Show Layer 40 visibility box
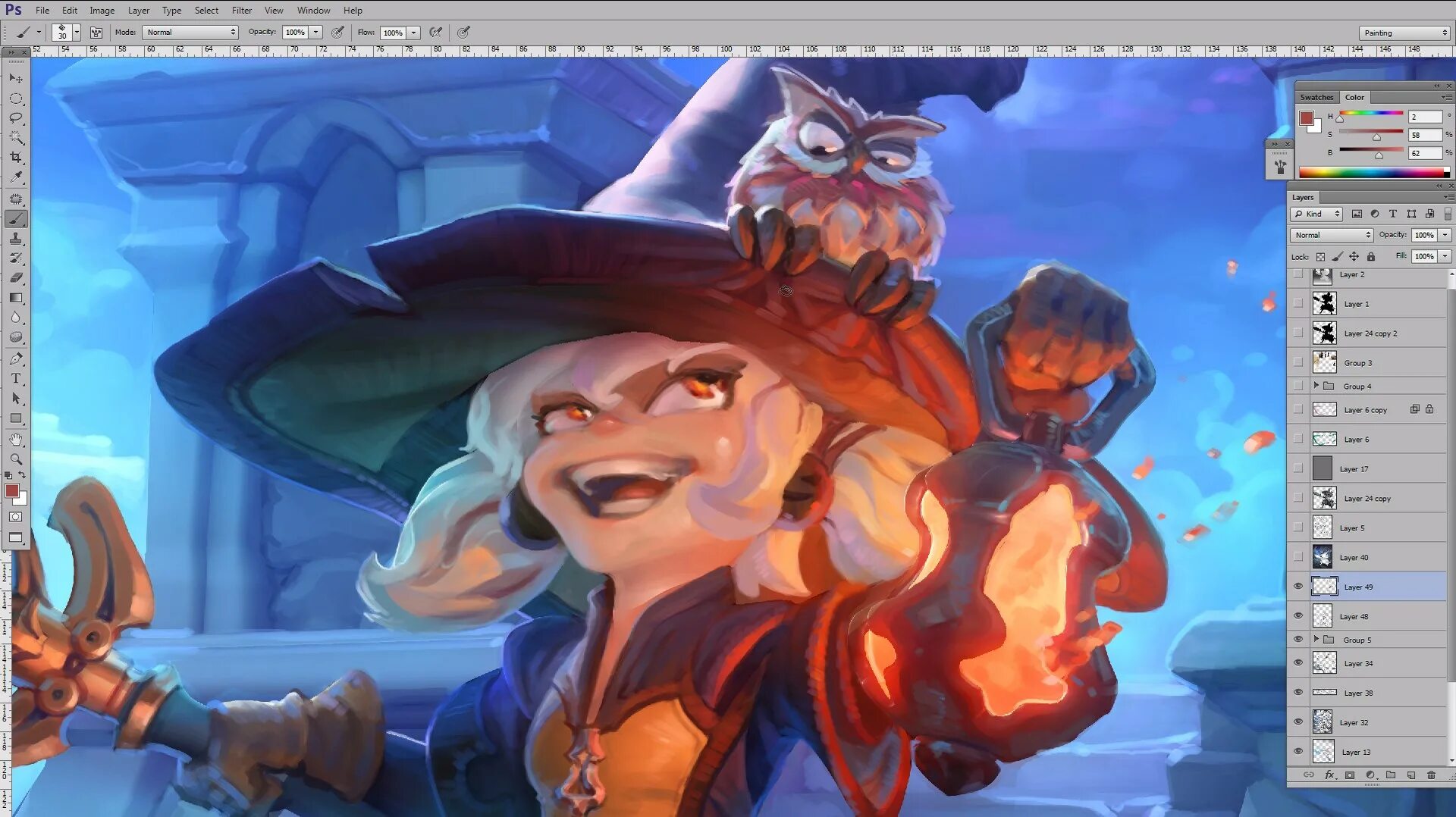Viewport: 1456px width, 817px height. tap(1298, 557)
